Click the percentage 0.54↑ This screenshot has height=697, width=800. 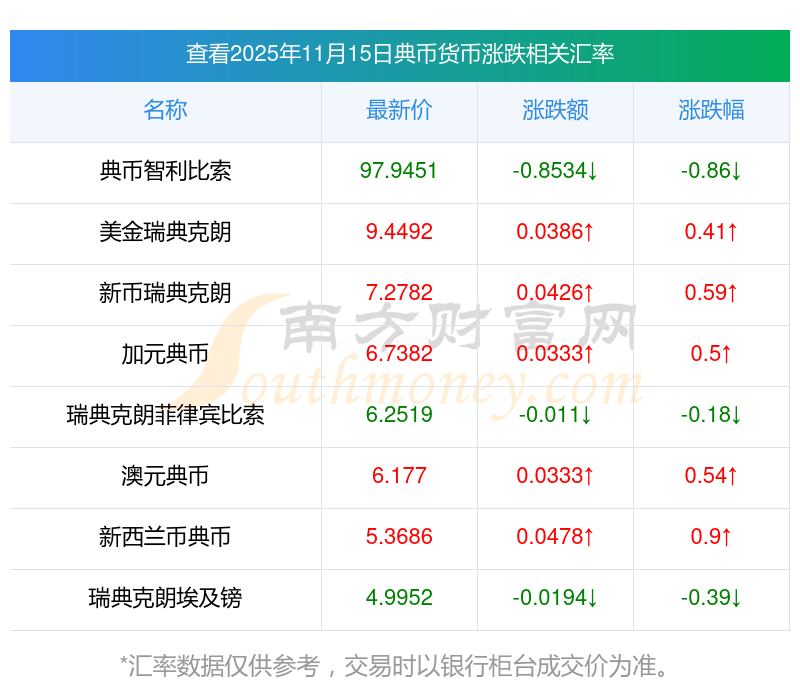coord(711,476)
